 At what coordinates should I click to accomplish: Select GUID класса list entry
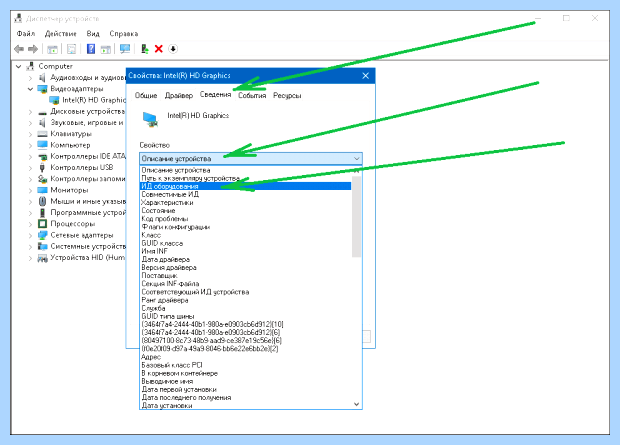click(246, 243)
